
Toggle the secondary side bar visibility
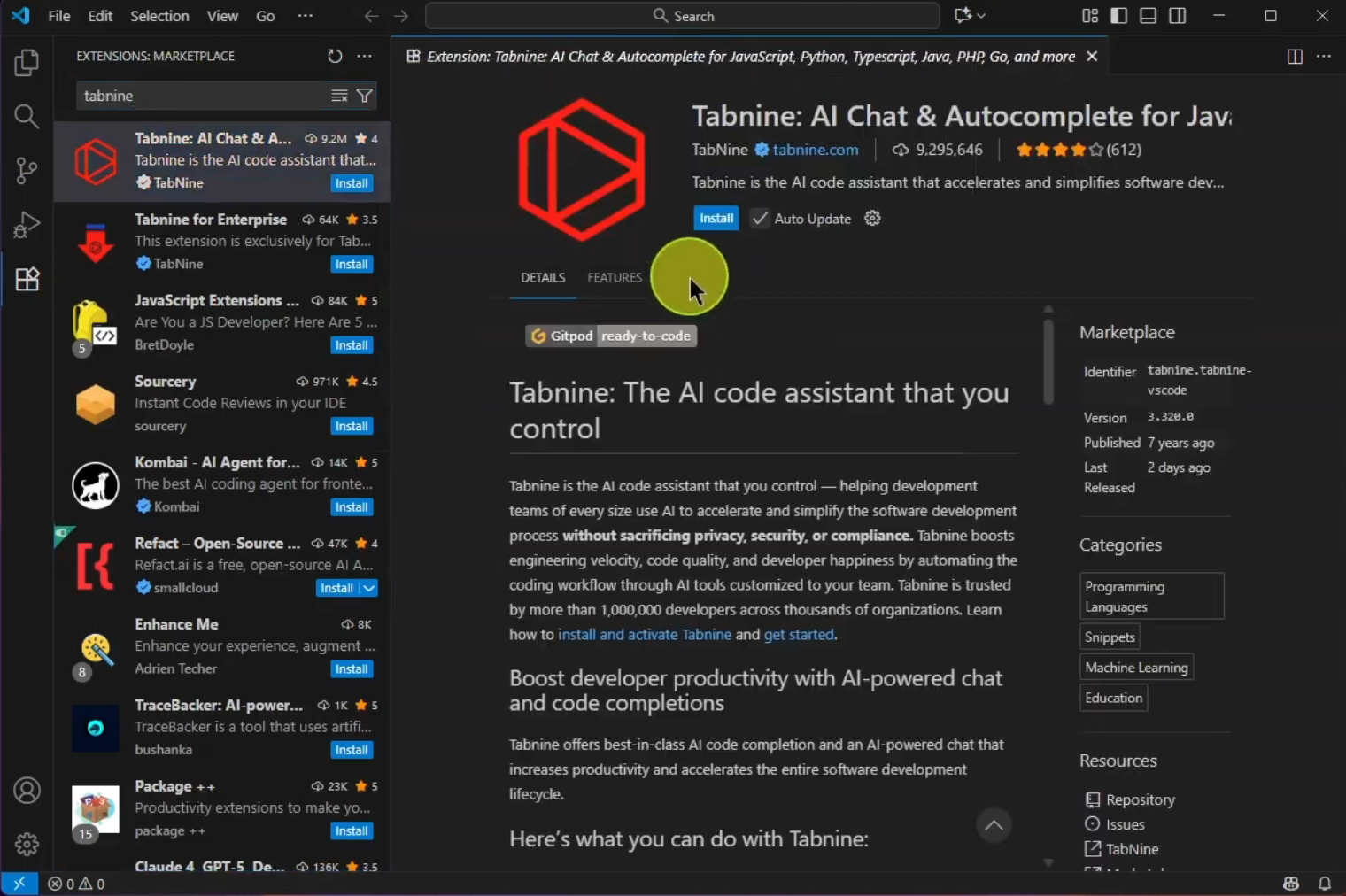pos(1178,15)
